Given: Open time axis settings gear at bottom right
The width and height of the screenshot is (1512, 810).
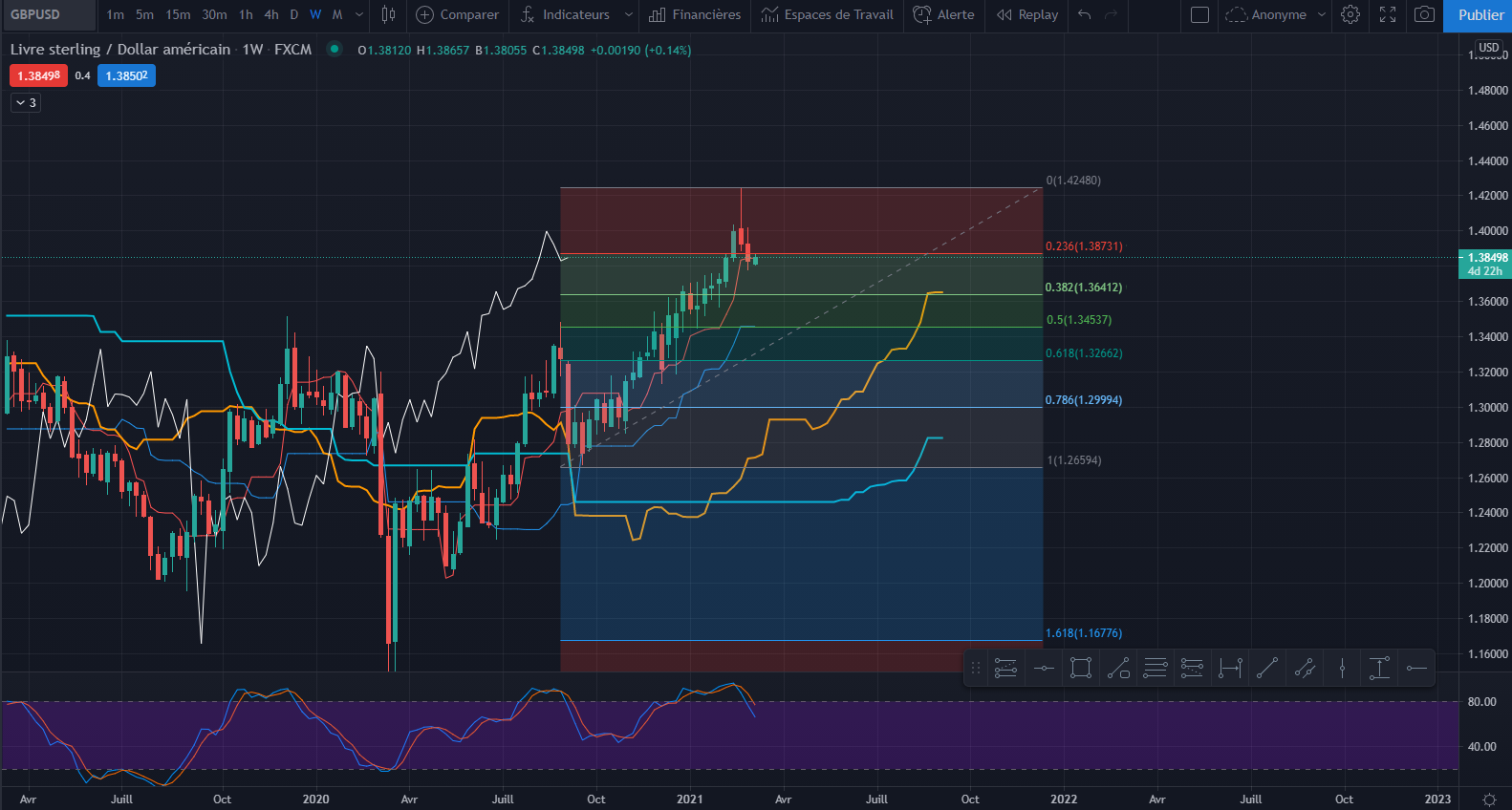Looking at the screenshot, I should coord(1489,799).
